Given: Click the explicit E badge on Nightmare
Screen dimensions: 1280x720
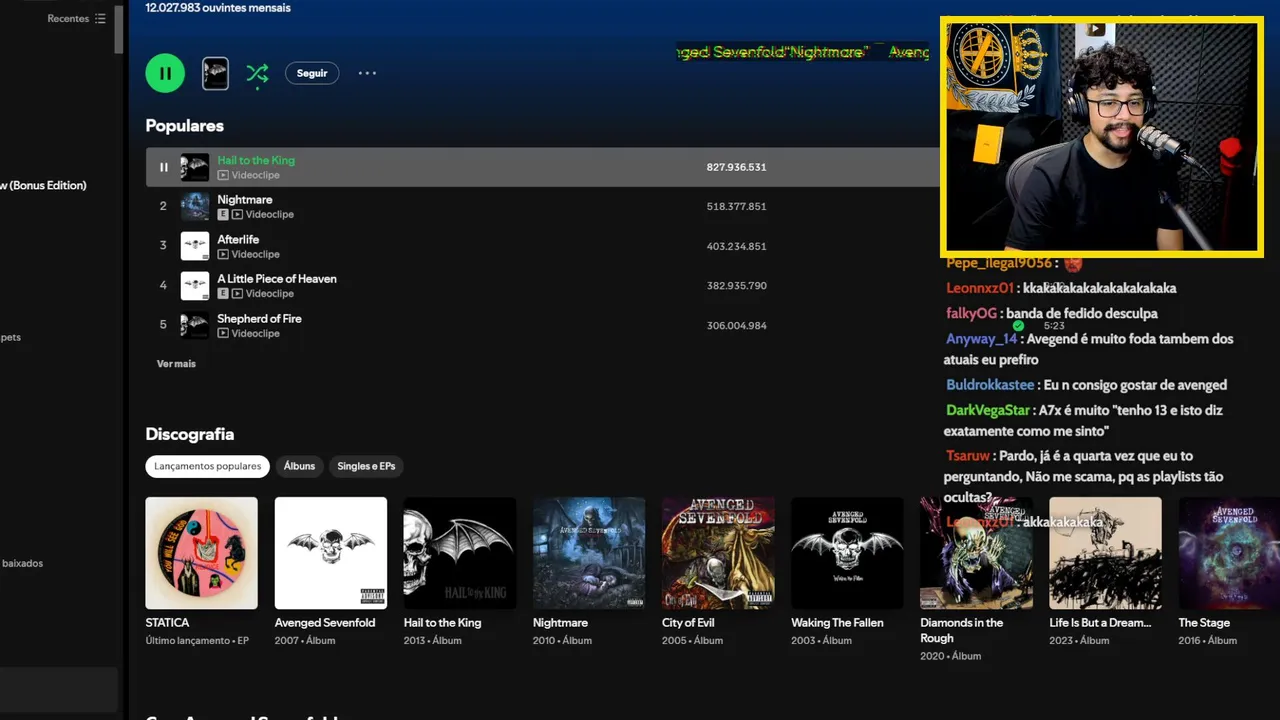Looking at the screenshot, I should click(223, 215).
